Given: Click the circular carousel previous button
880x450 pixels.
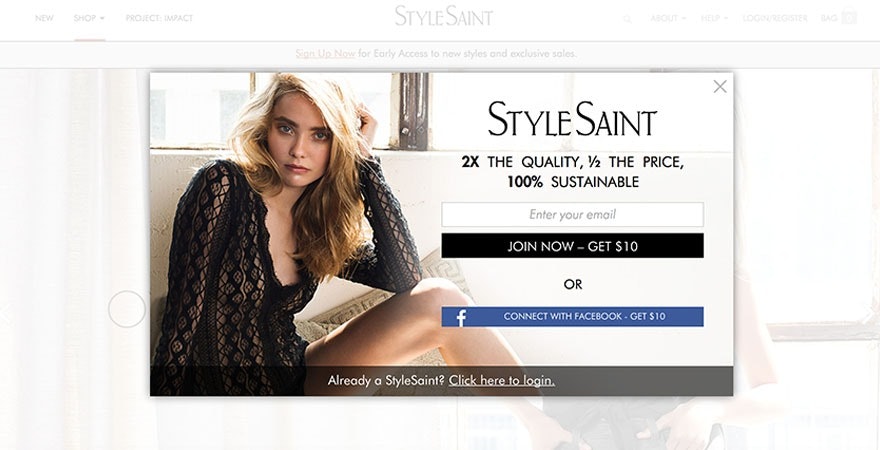Looking at the screenshot, I should (127, 309).
